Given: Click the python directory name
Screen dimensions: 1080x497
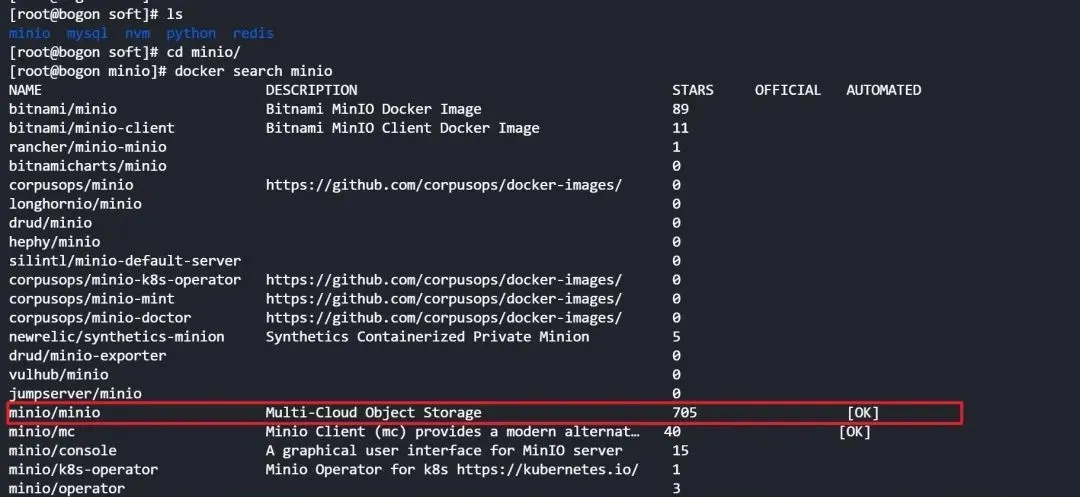Looking at the screenshot, I should [x=191, y=33].
